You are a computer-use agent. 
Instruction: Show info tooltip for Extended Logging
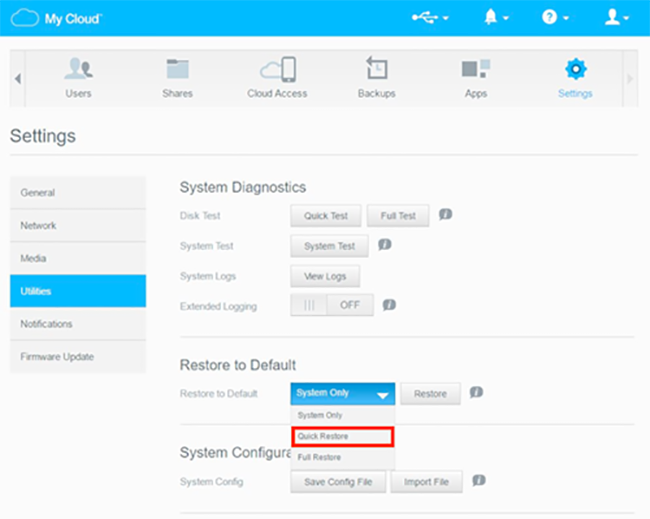389,305
